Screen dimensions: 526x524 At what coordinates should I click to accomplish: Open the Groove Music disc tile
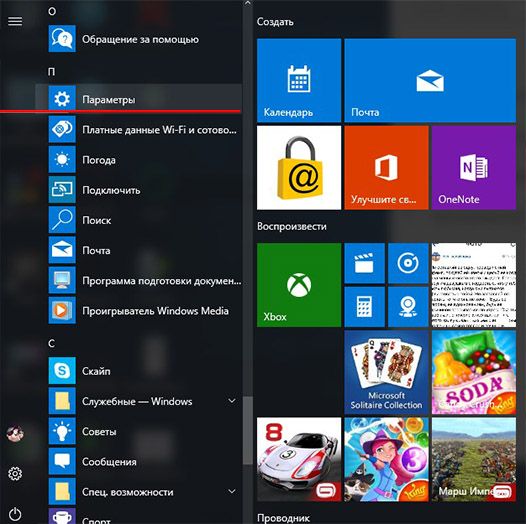(x=408, y=263)
